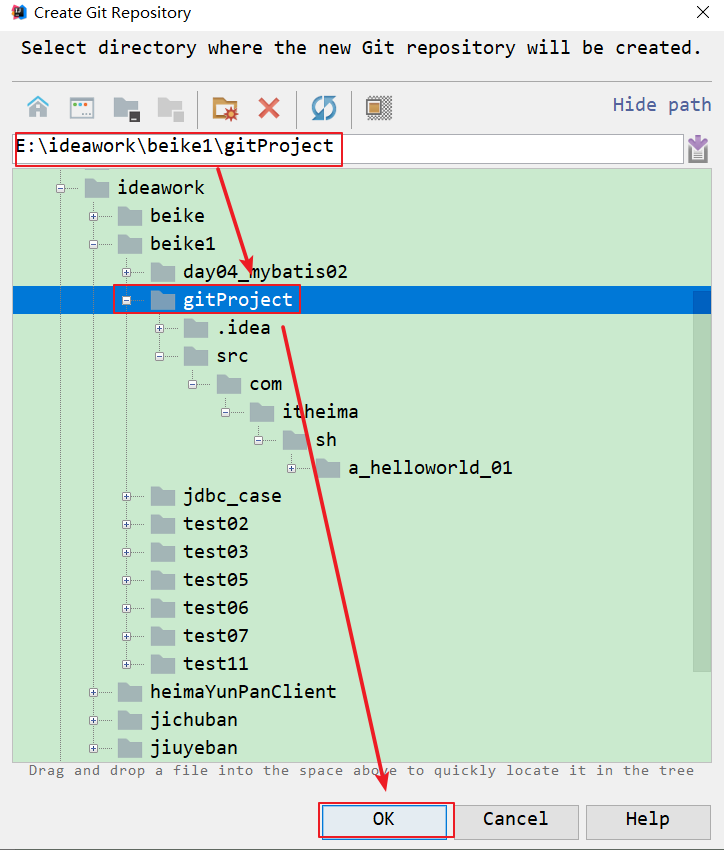The image size is (724, 850).
Task: Click the Home directory icon
Action: 38,107
